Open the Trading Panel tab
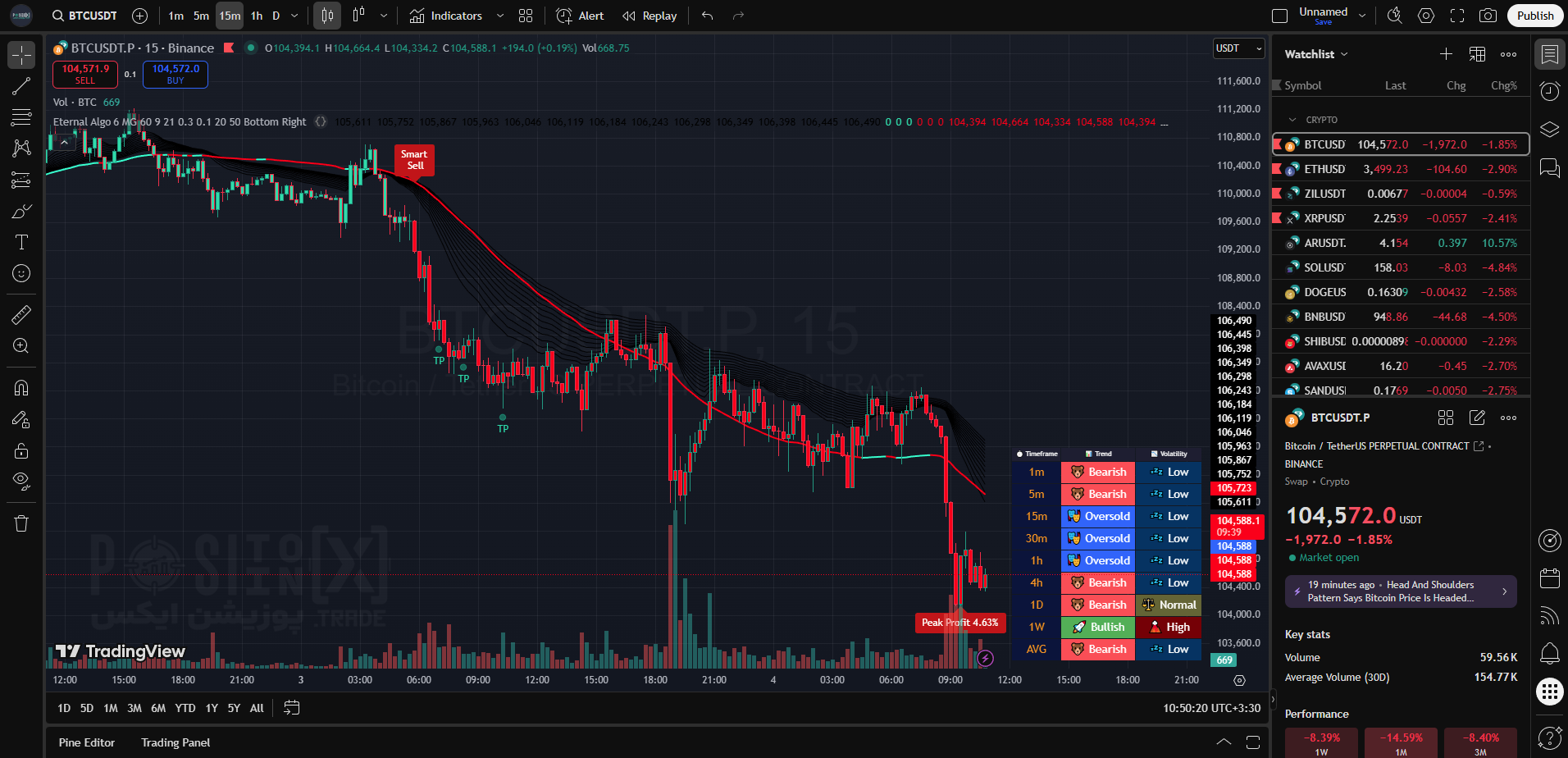This screenshot has height=758, width=1568. click(175, 742)
